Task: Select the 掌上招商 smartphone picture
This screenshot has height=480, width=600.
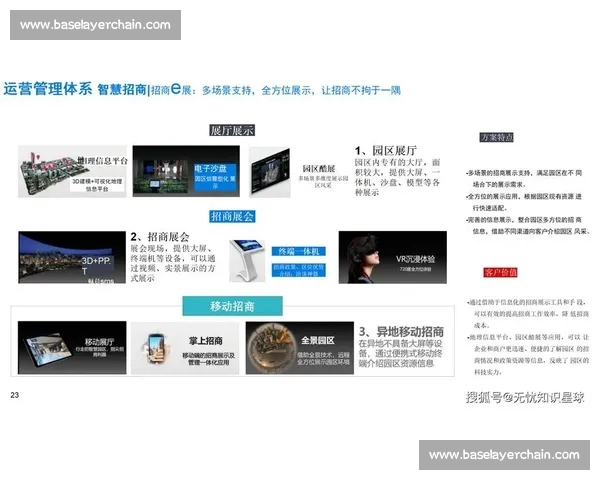Action: pyautogui.click(x=185, y=348)
